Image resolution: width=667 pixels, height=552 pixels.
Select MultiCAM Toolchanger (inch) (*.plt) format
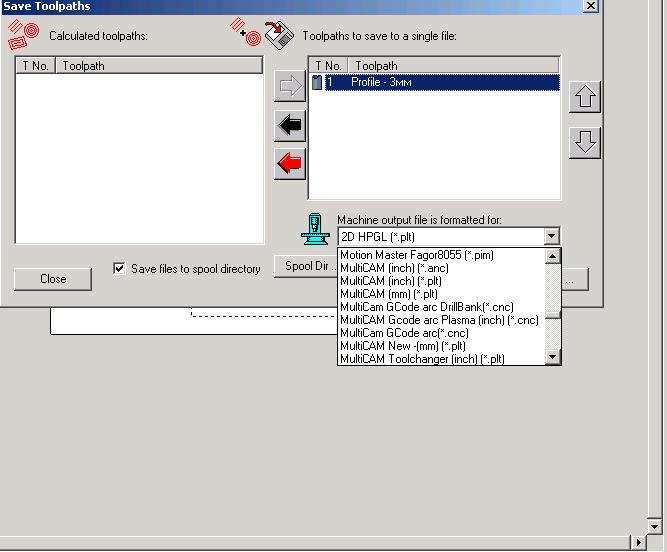441,359
